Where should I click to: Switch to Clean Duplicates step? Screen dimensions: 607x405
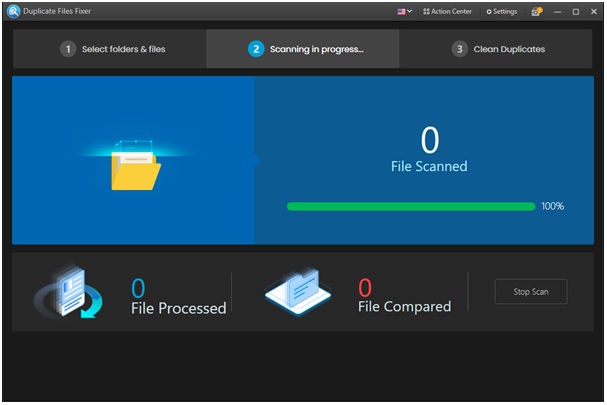click(x=496, y=49)
